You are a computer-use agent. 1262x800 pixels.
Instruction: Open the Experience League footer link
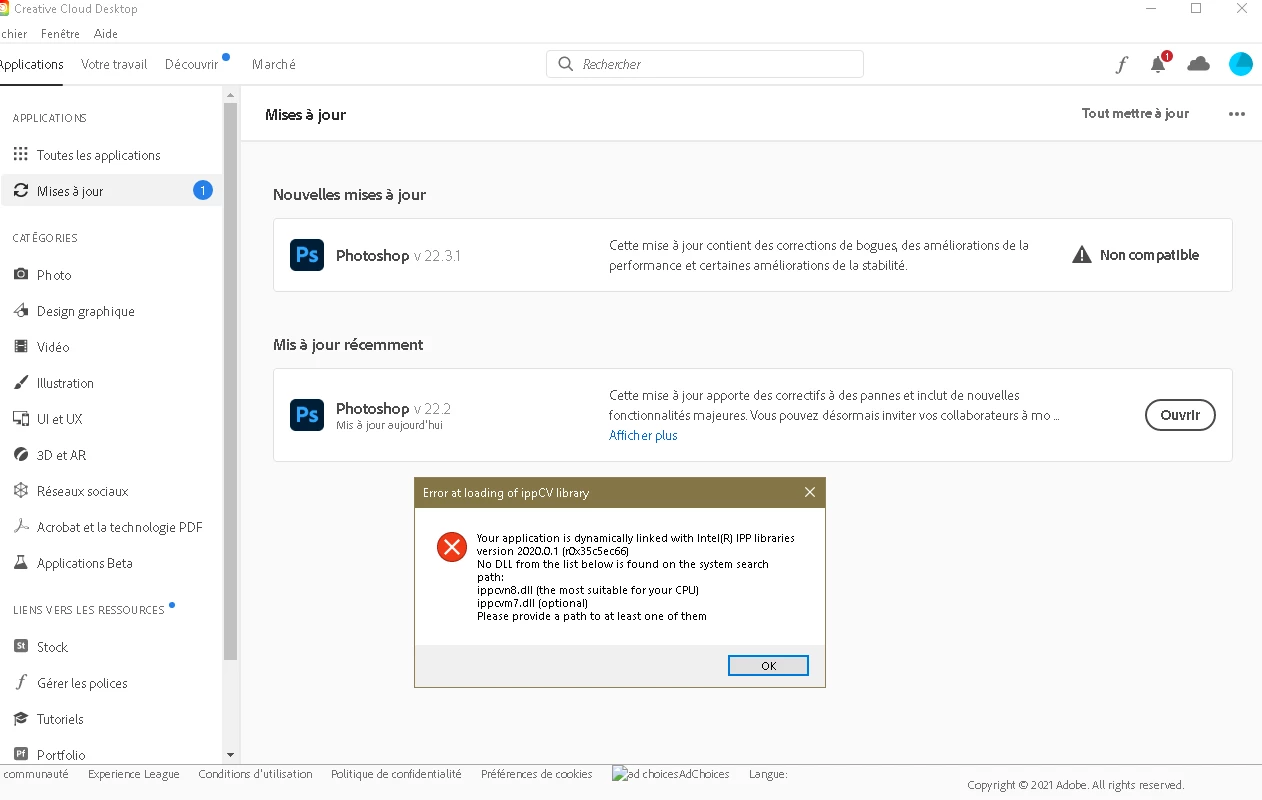(x=134, y=774)
